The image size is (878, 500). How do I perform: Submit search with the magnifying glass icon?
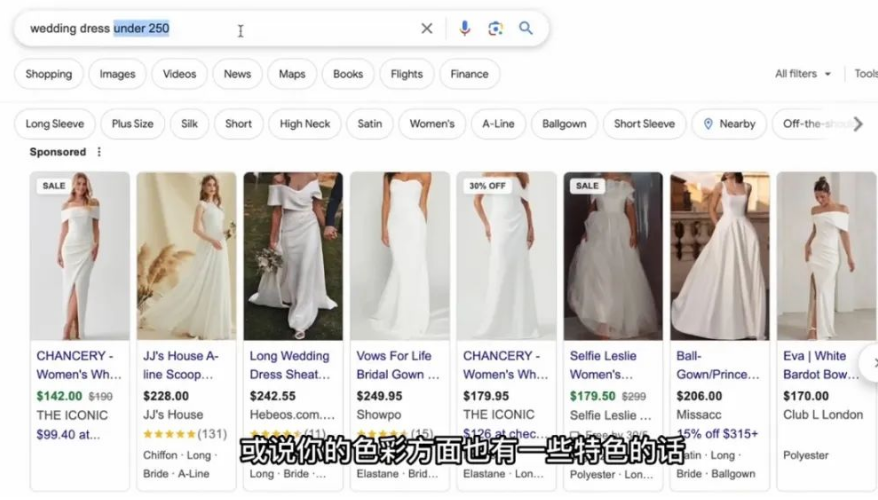pyautogui.click(x=525, y=28)
